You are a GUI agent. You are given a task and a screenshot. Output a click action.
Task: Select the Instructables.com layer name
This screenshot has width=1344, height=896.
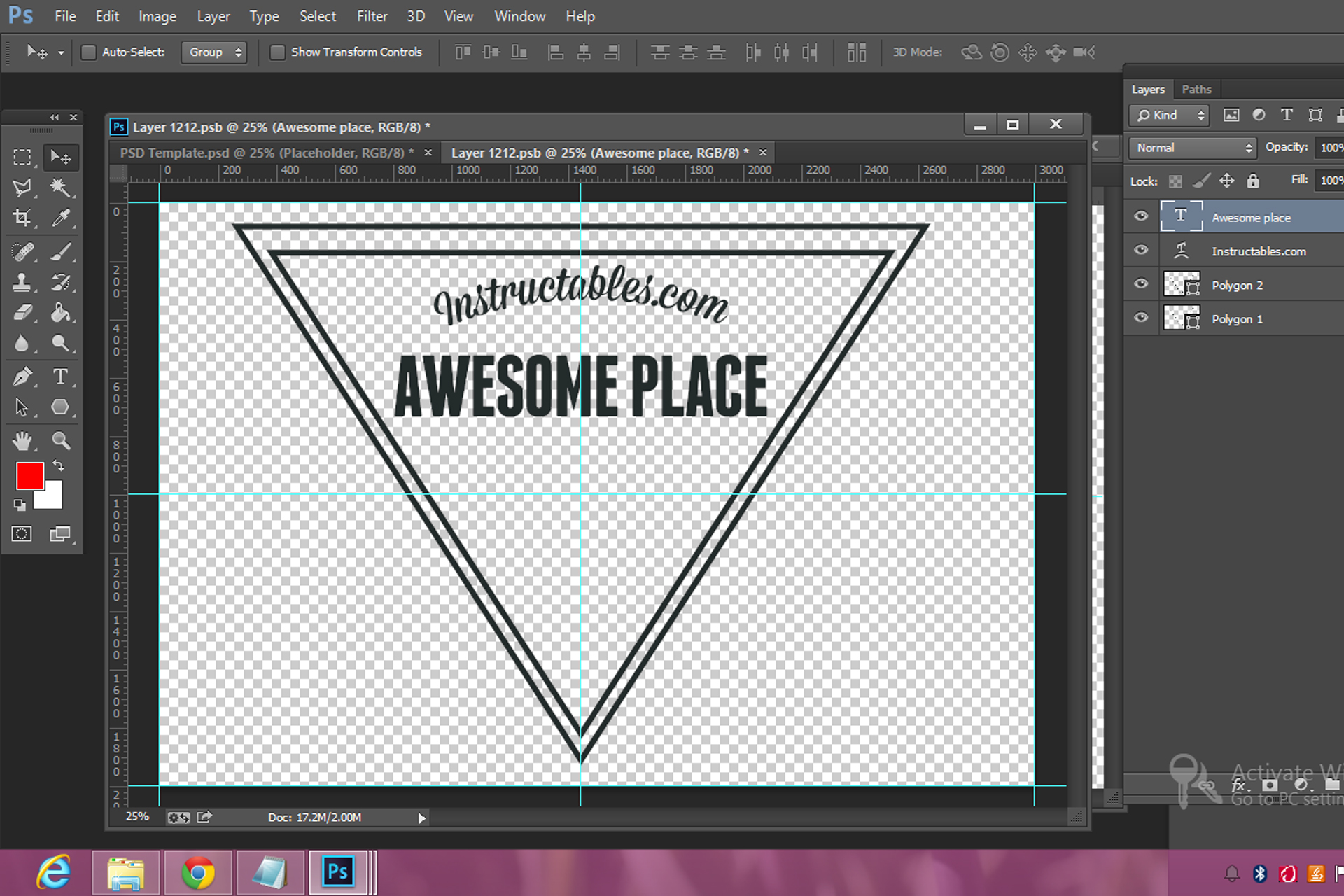point(1259,251)
